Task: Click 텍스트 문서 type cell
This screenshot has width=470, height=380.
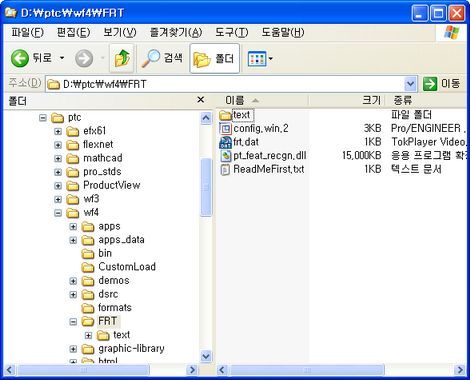Action: click(416, 169)
